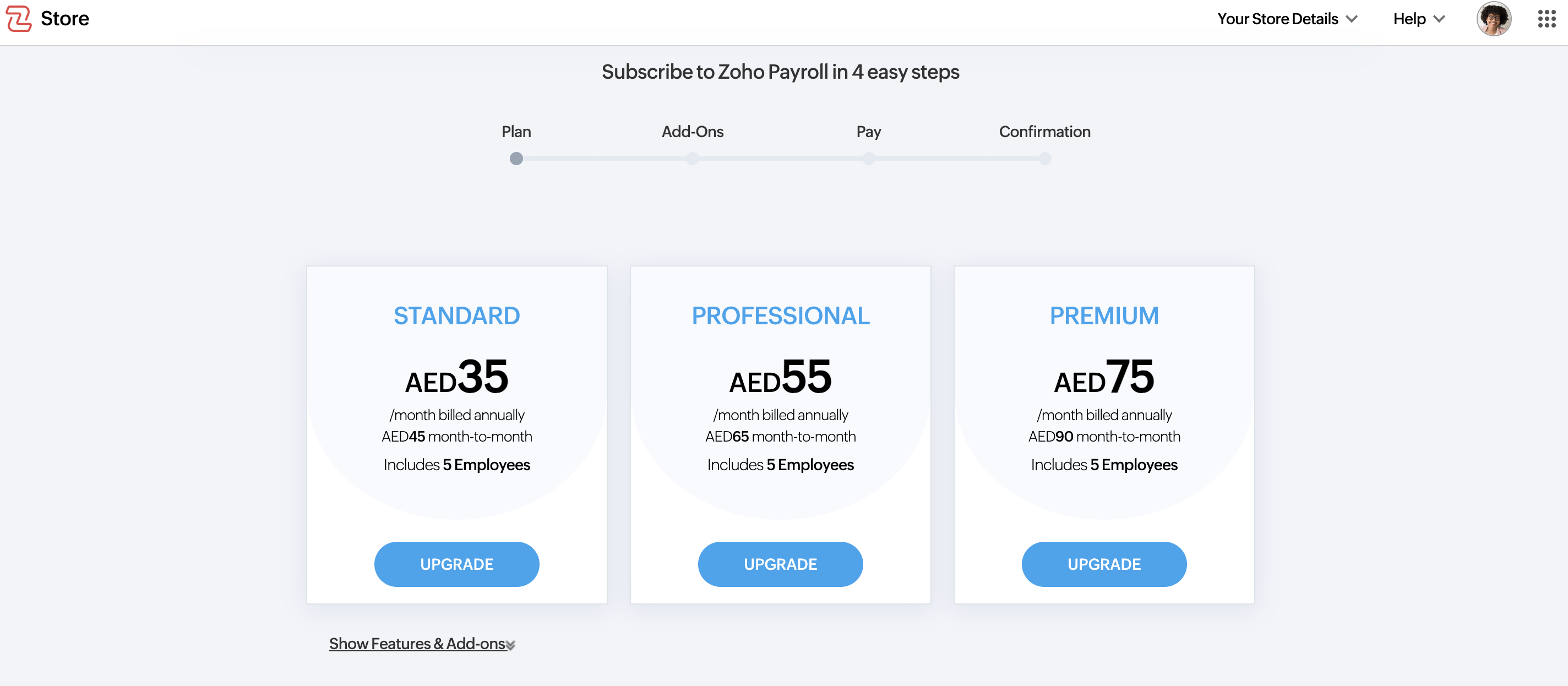Open the apps grid launcher
This screenshot has height=686, width=1568.
(x=1545, y=19)
